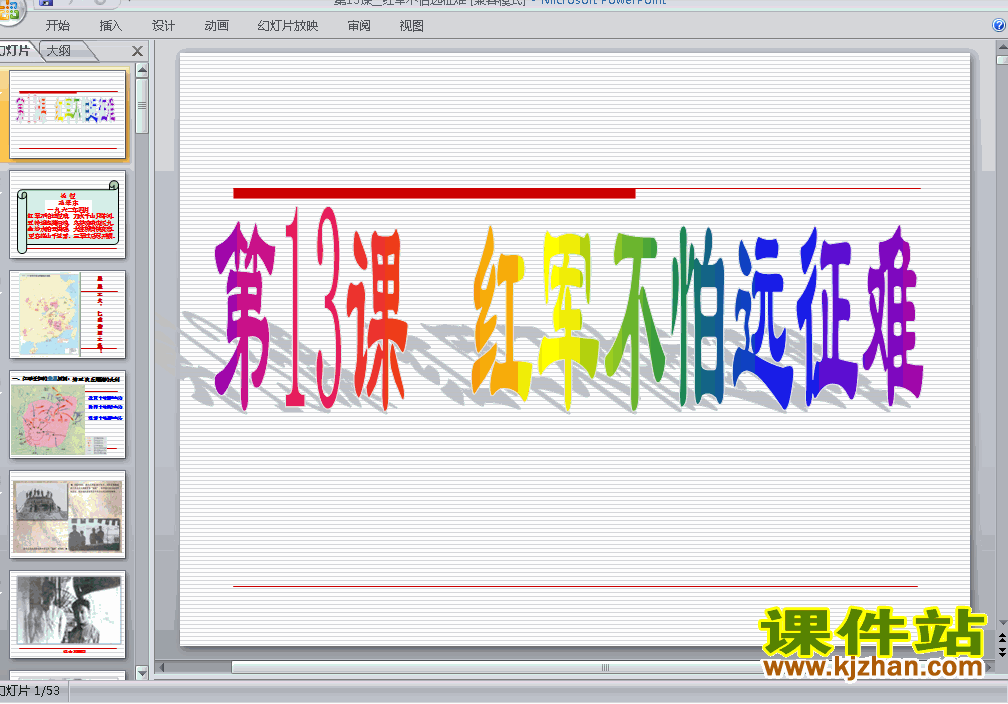Switch to the 插入 ribbon tab

coord(111,26)
